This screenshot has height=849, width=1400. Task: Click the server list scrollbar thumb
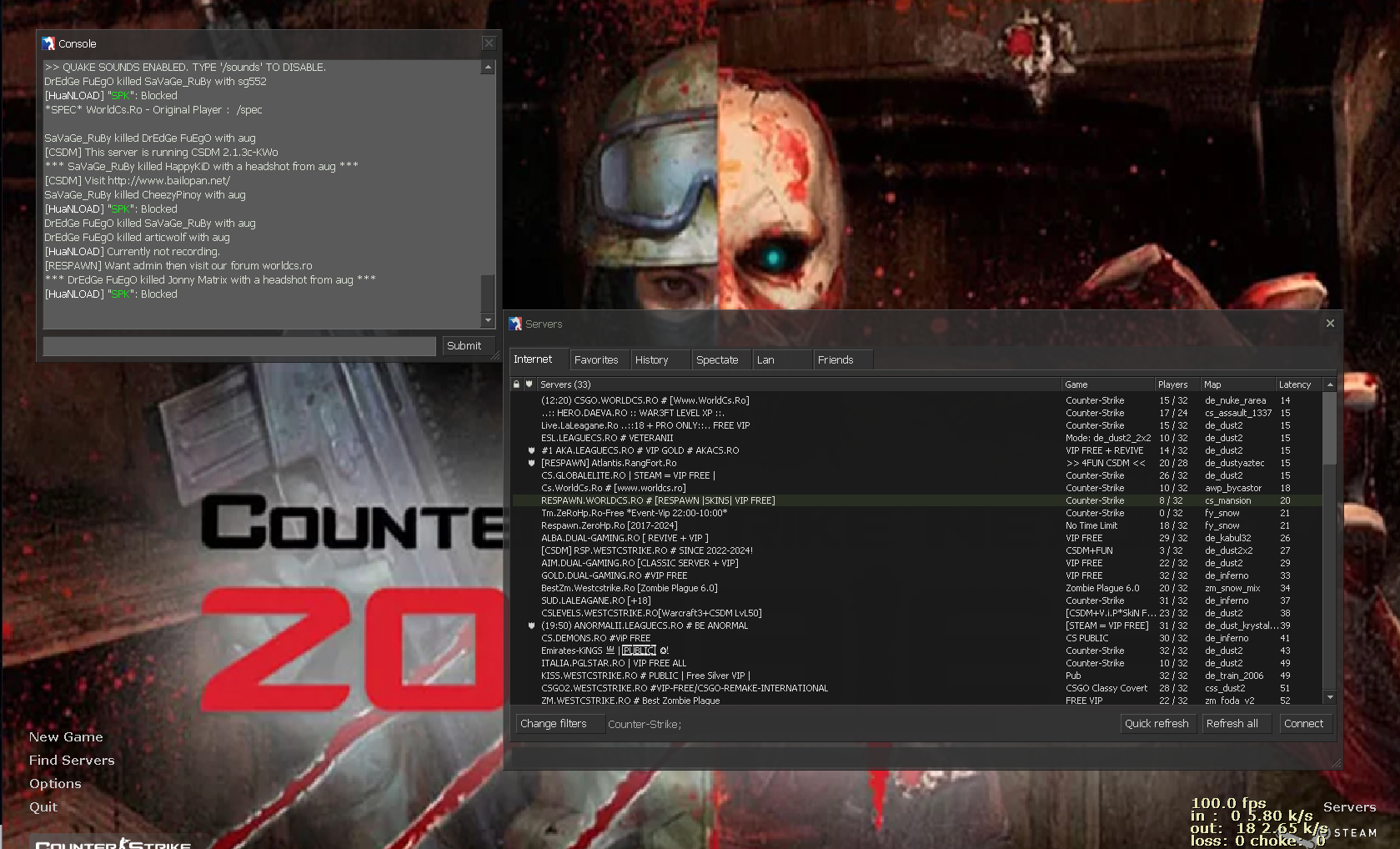click(1330, 429)
